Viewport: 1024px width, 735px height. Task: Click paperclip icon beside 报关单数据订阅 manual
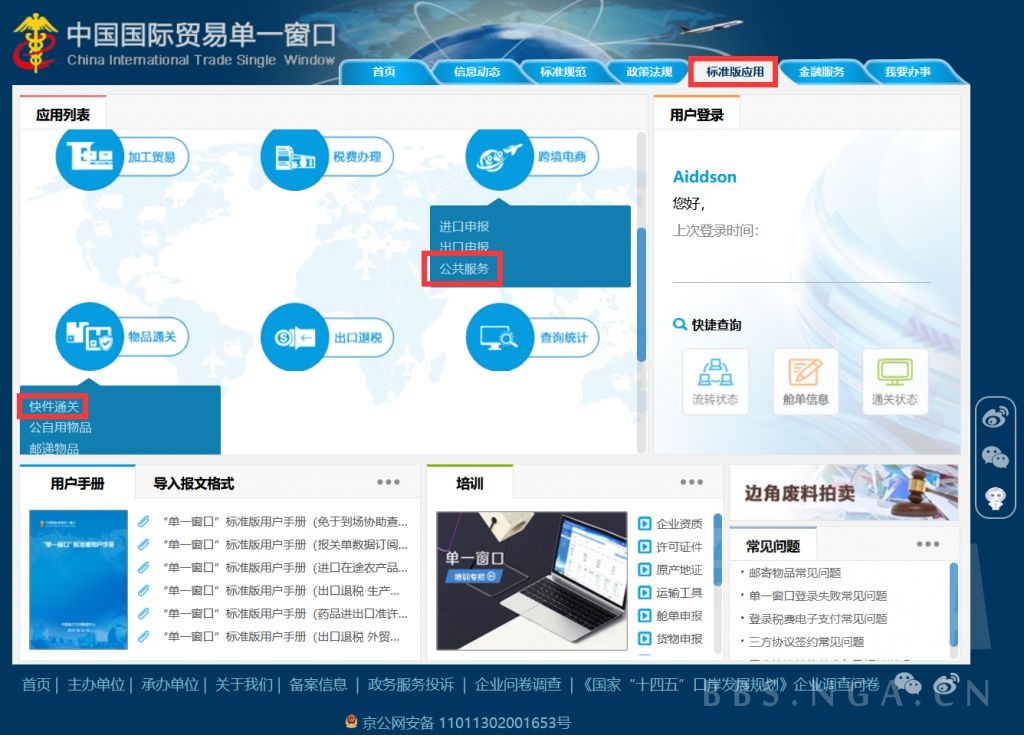tap(144, 544)
